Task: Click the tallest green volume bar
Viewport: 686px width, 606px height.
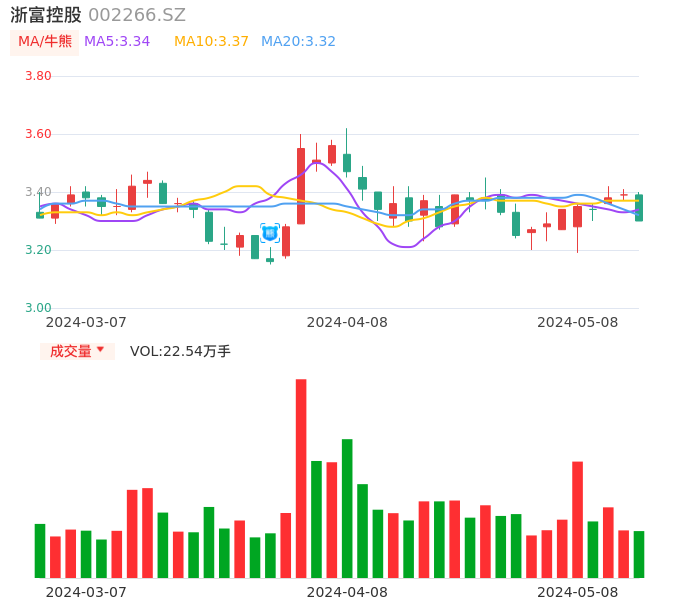Action: [x=347, y=508]
